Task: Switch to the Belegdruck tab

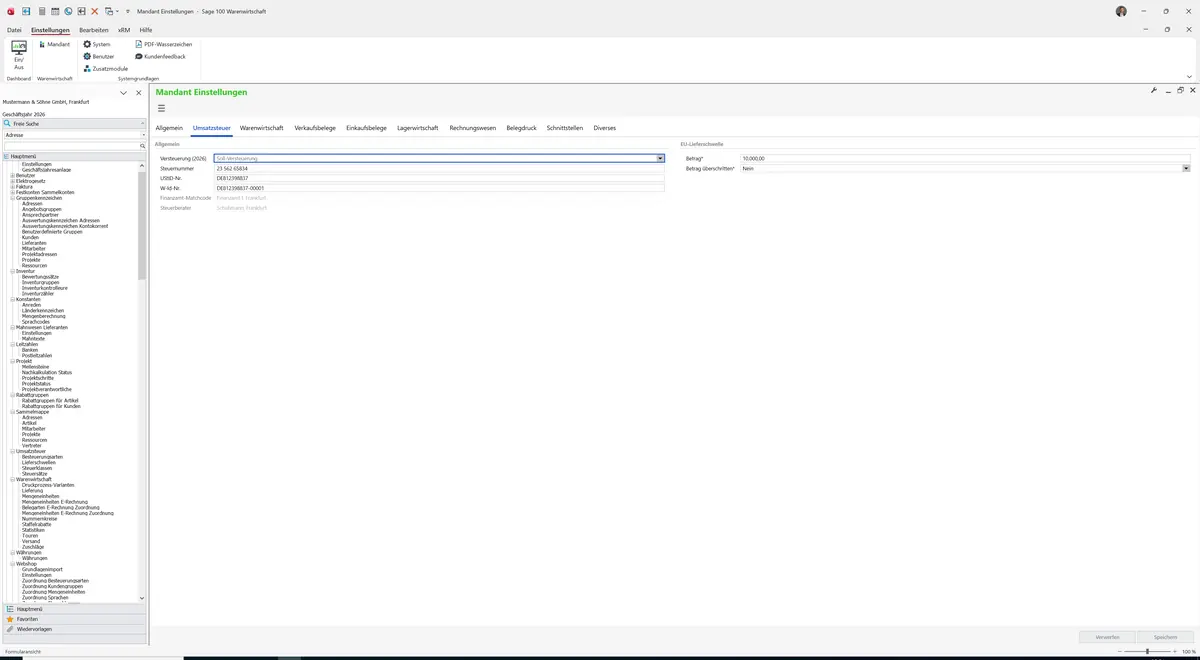Action: pos(522,128)
